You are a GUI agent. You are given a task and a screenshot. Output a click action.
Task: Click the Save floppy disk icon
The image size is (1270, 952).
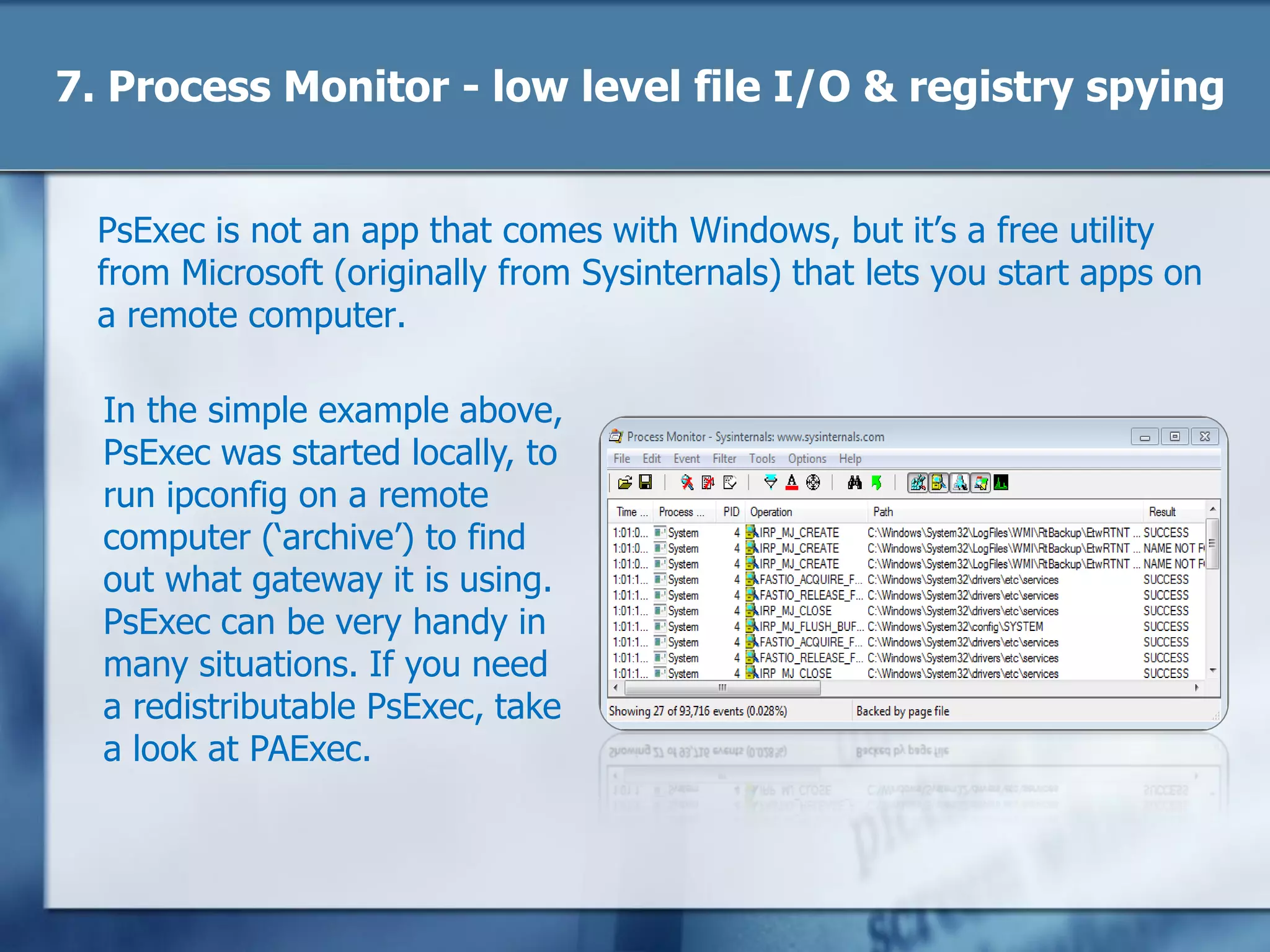[x=646, y=482]
